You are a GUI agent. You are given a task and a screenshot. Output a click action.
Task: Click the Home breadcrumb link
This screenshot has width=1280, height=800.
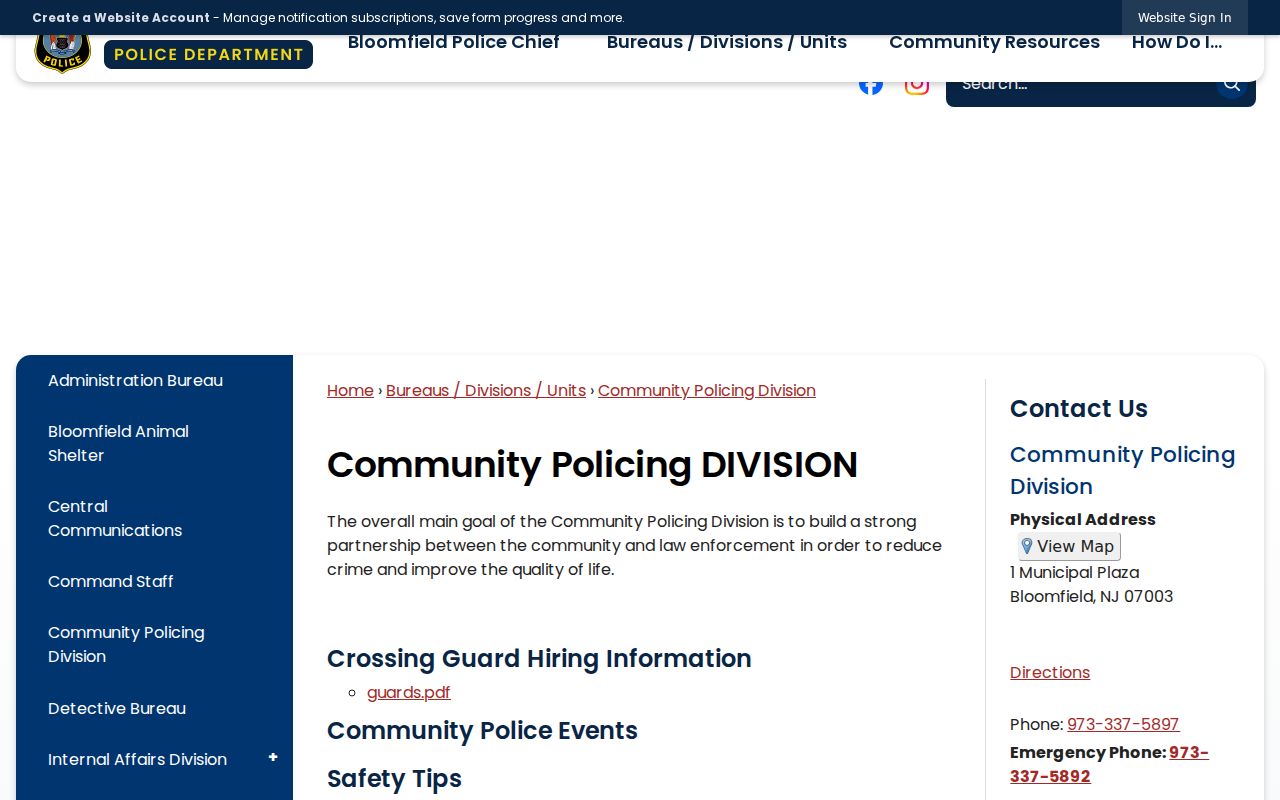click(350, 390)
